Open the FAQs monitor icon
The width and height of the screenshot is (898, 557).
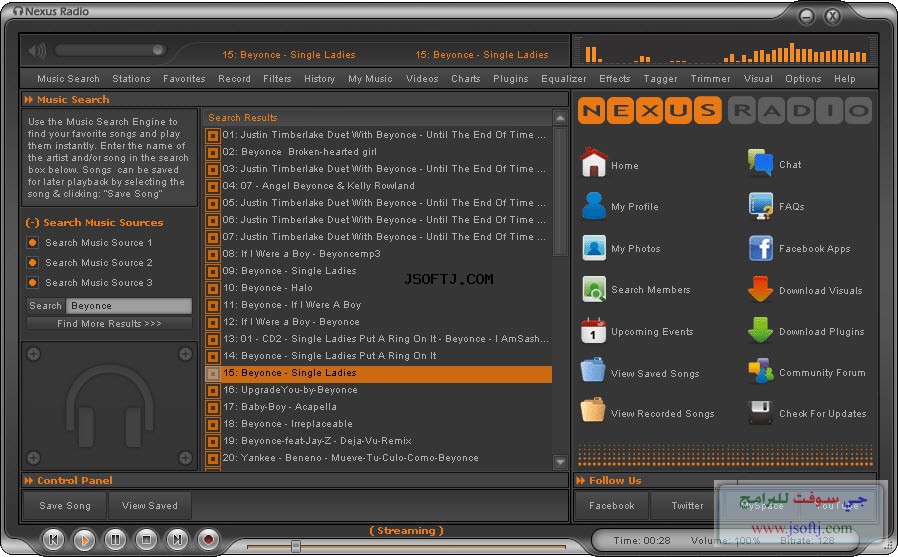[761, 206]
